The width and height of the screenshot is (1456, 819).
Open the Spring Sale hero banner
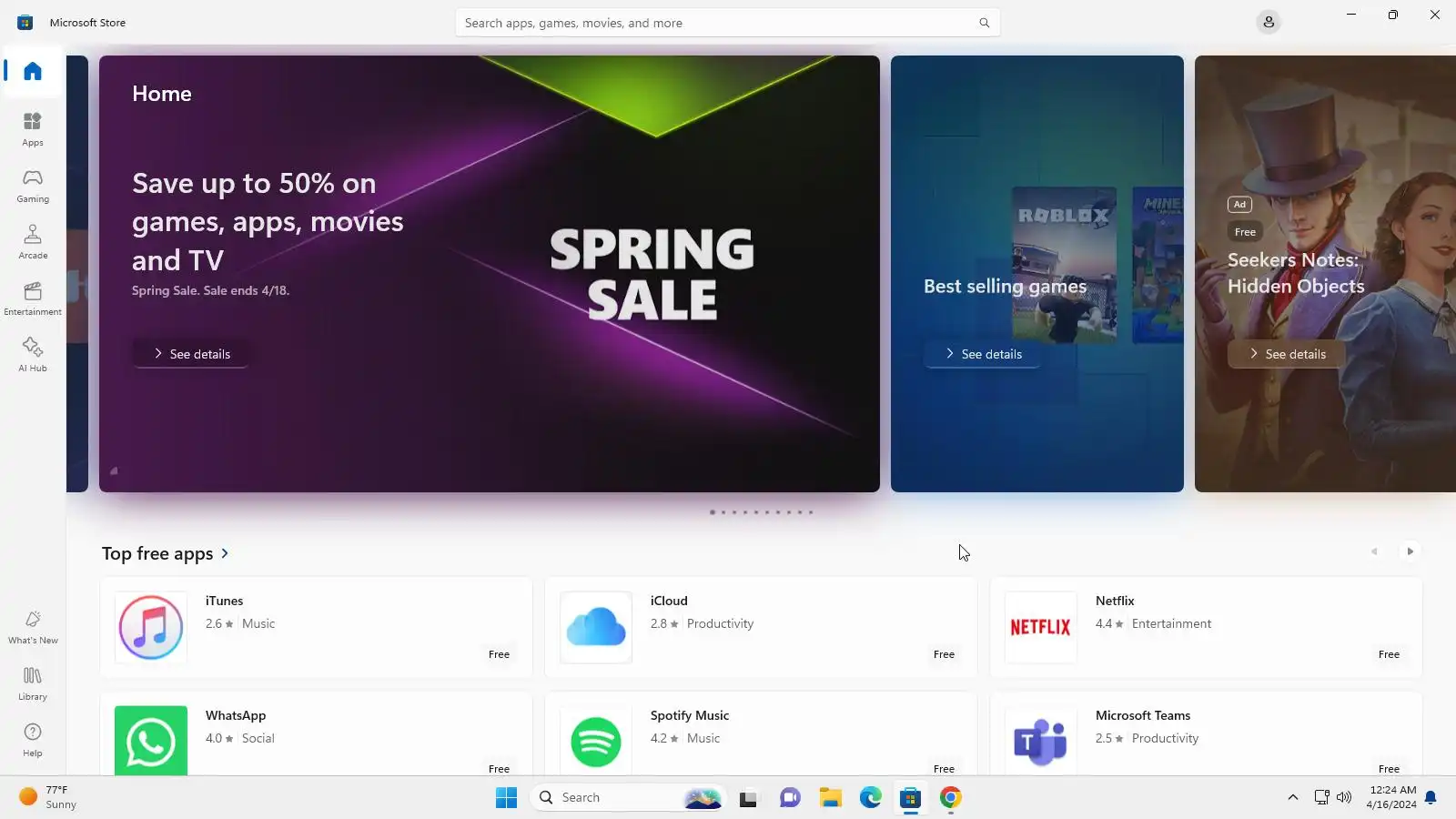(490, 274)
